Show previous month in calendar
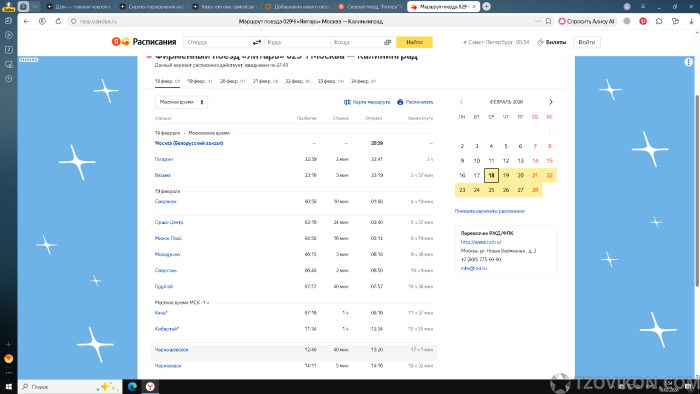This screenshot has width=700, height=394. coord(462,102)
